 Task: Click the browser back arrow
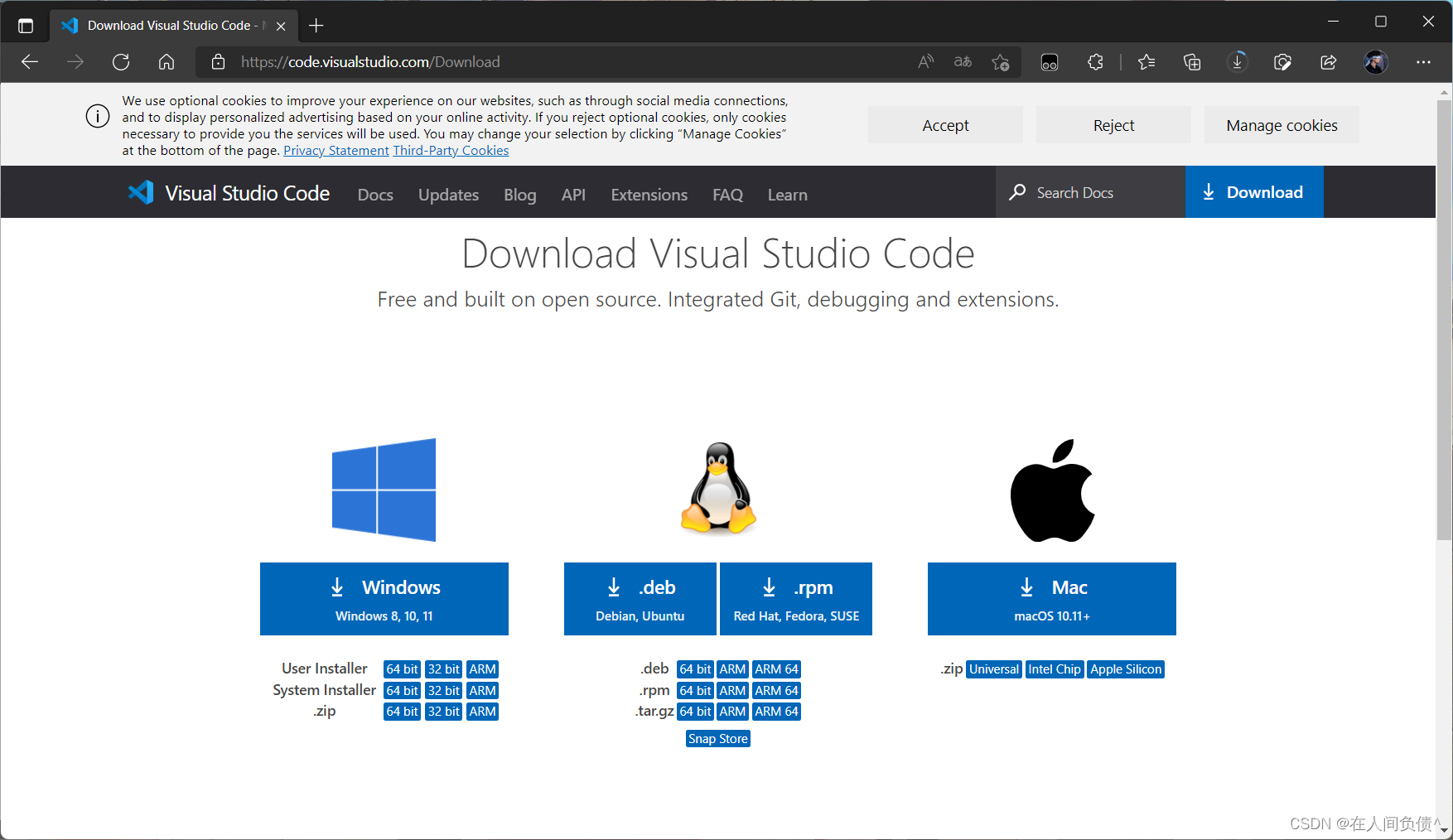(x=30, y=62)
